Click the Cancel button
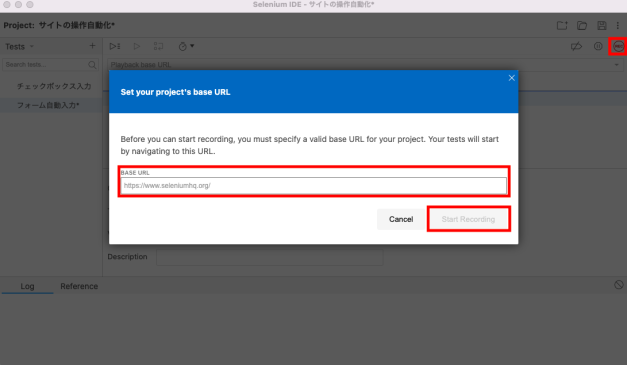This screenshot has height=365, width=627. (401, 219)
